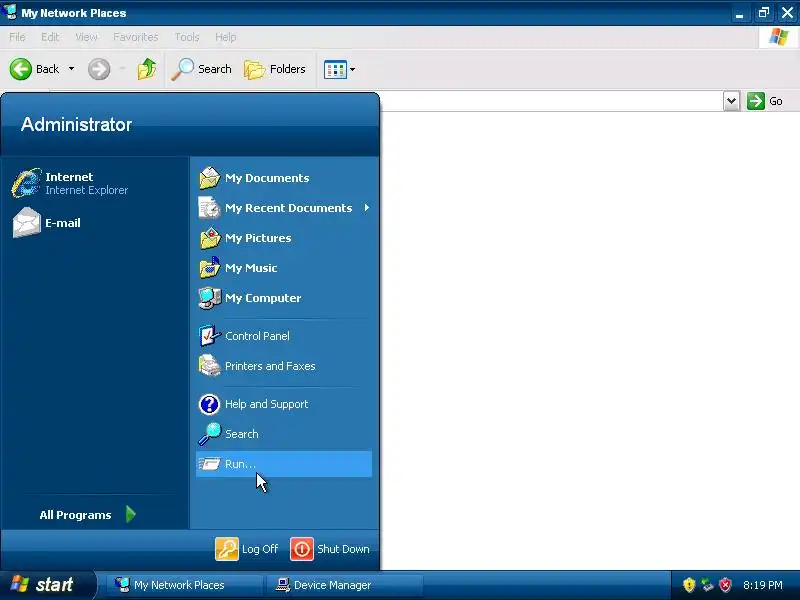Go up one folder level
Viewport: 800px width, 600px height.
[x=146, y=69]
